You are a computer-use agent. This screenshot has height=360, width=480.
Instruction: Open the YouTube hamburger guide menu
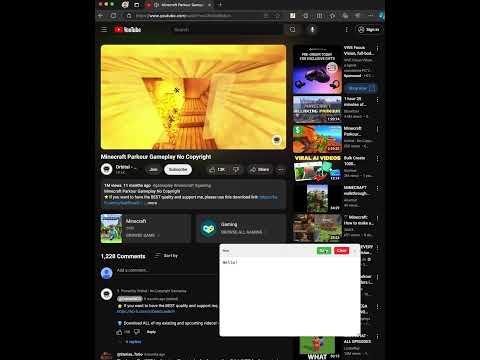(104, 30)
